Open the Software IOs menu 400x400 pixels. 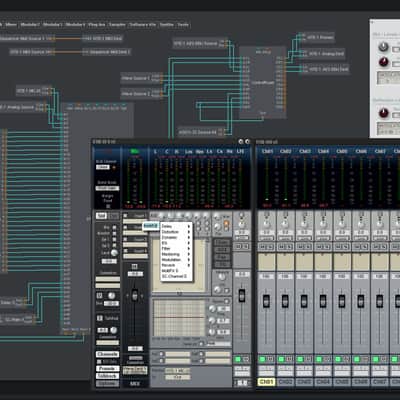coord(142,25)
